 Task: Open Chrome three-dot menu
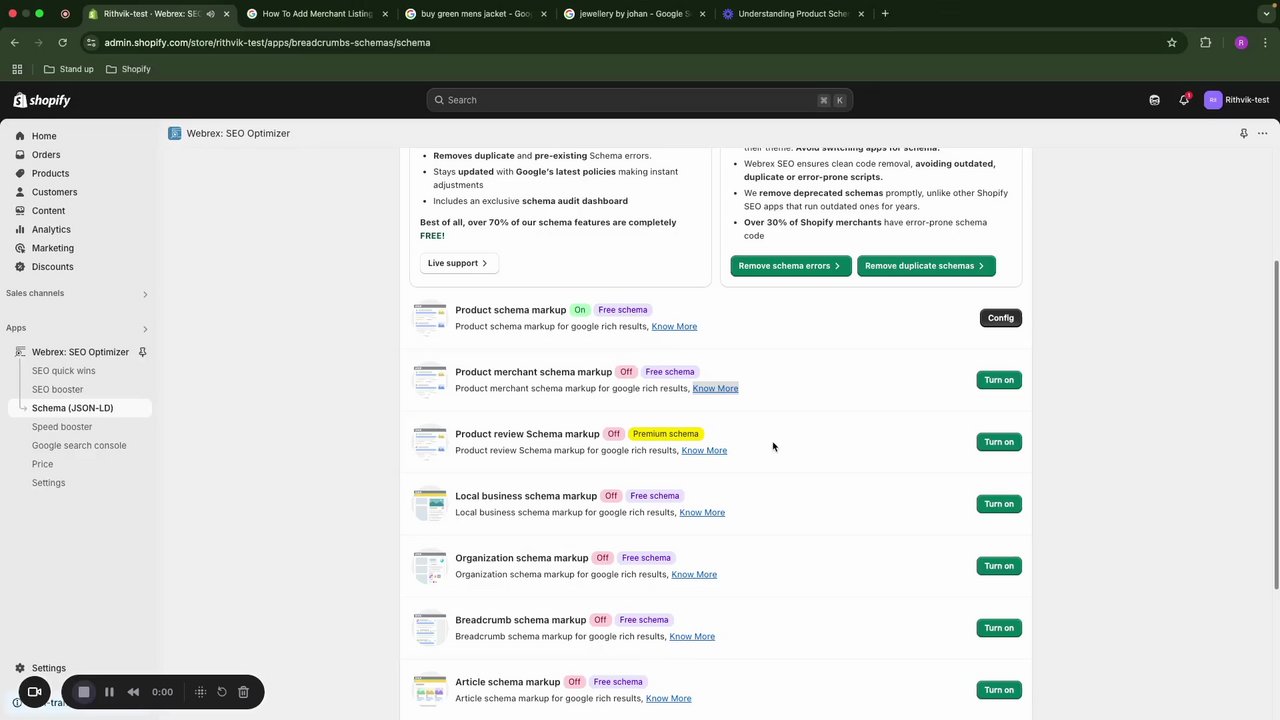tap(1265, 42)
